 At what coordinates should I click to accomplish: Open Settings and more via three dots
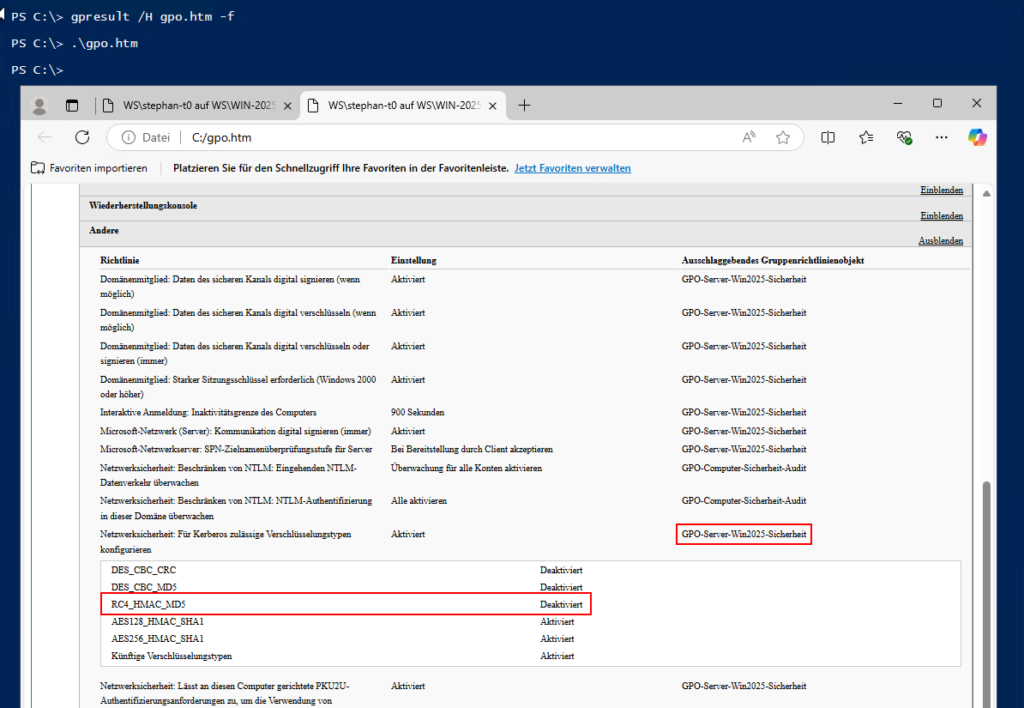tap(941, 137)
